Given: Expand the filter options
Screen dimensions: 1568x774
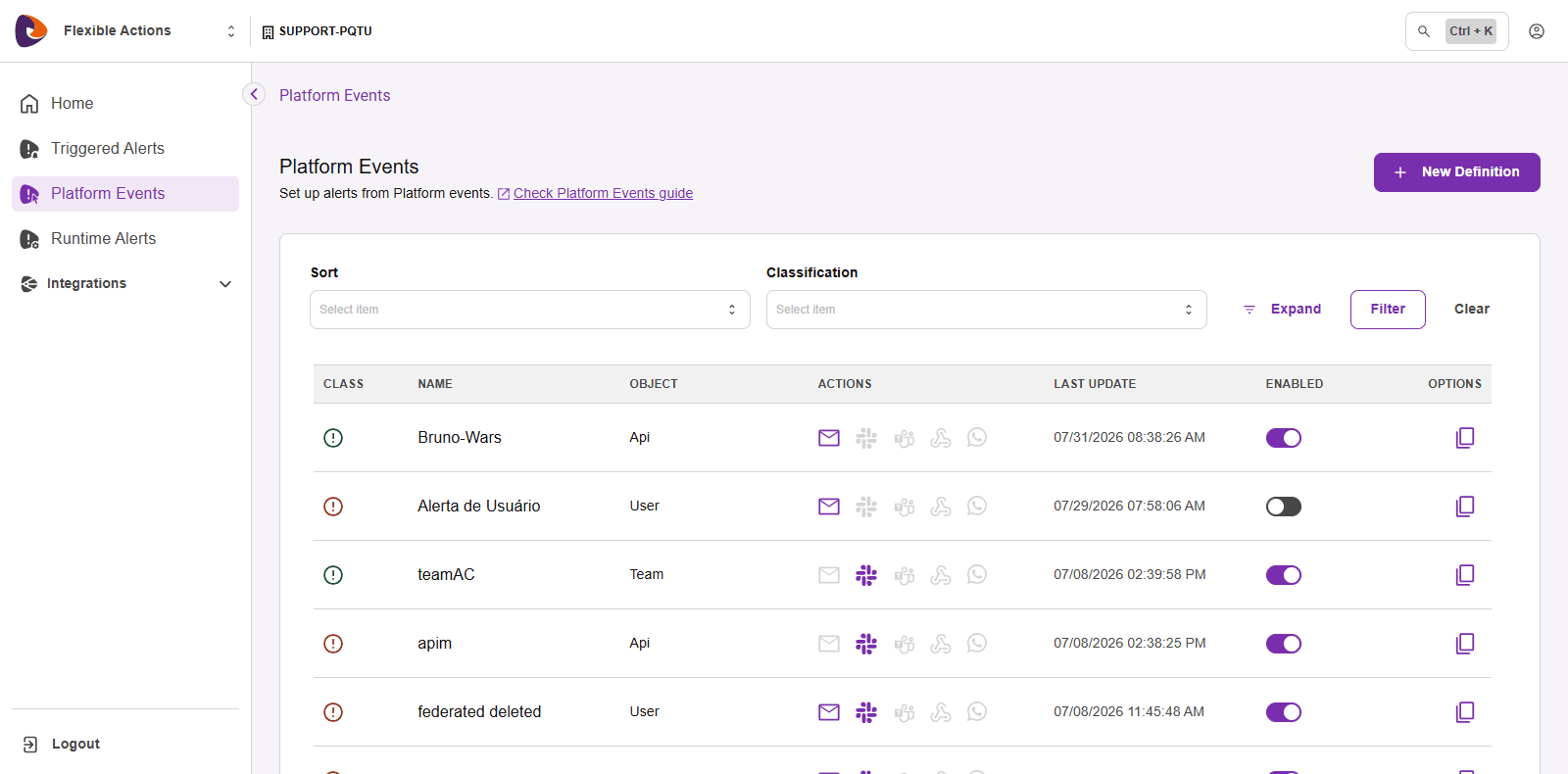Looking at the screenshot, I should pyautogui.click(x=1283, y=310).
